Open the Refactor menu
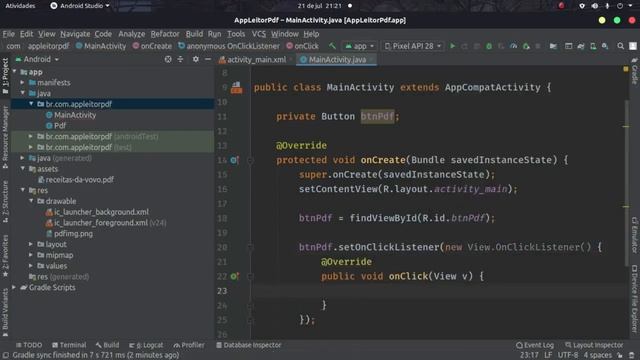 pos(165,34)
